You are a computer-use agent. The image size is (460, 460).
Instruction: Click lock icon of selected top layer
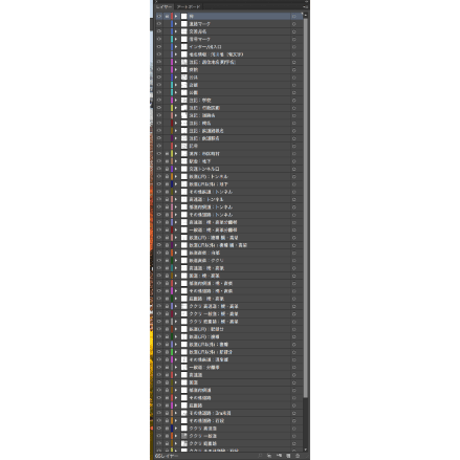pyautogui.click(x=167, y=16)
